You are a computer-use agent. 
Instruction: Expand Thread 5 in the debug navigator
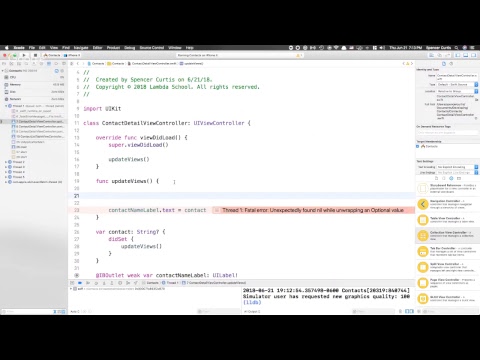click(x=6, y=177)
